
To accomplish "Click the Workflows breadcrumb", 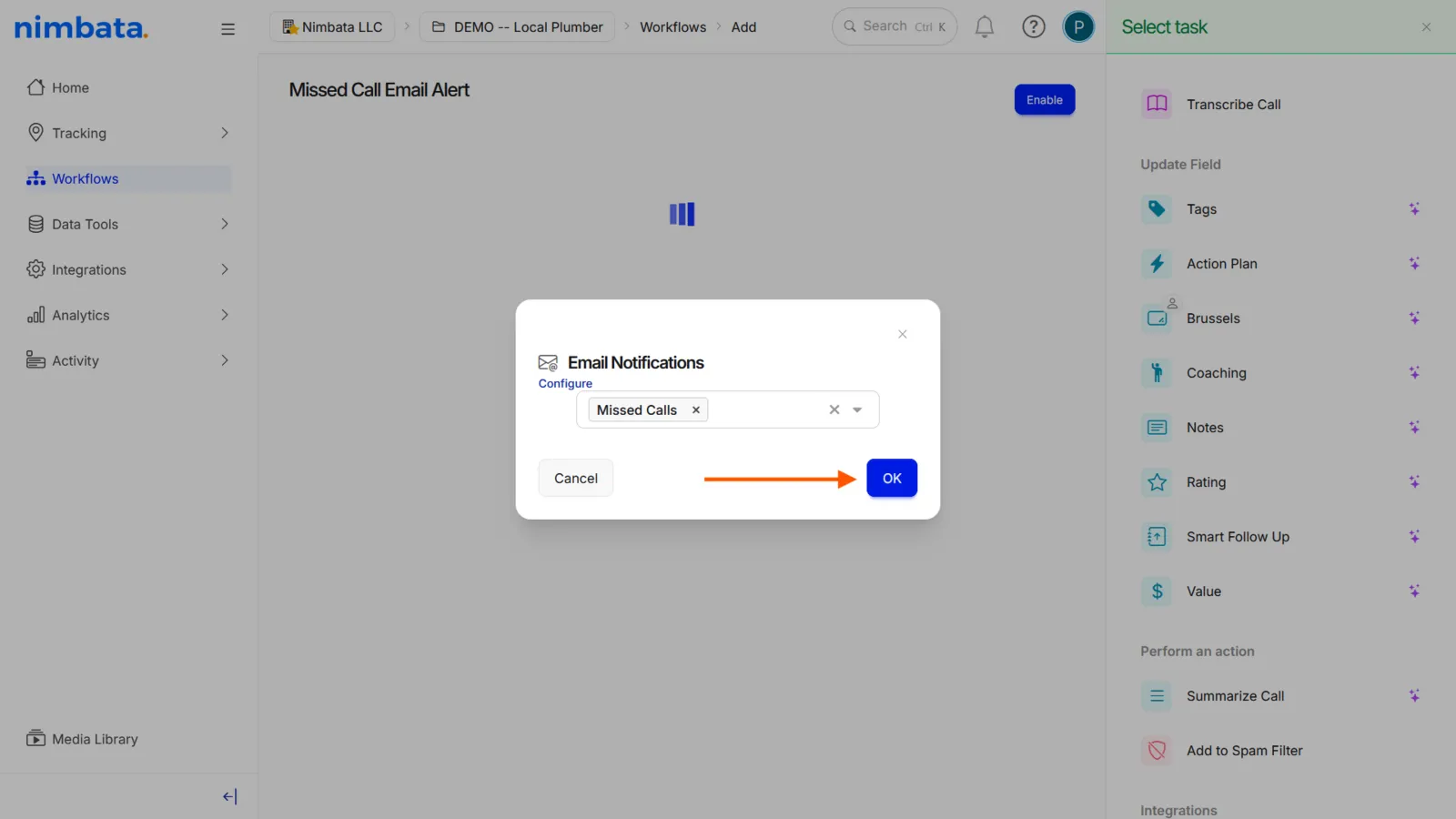I will coord(672,27).
